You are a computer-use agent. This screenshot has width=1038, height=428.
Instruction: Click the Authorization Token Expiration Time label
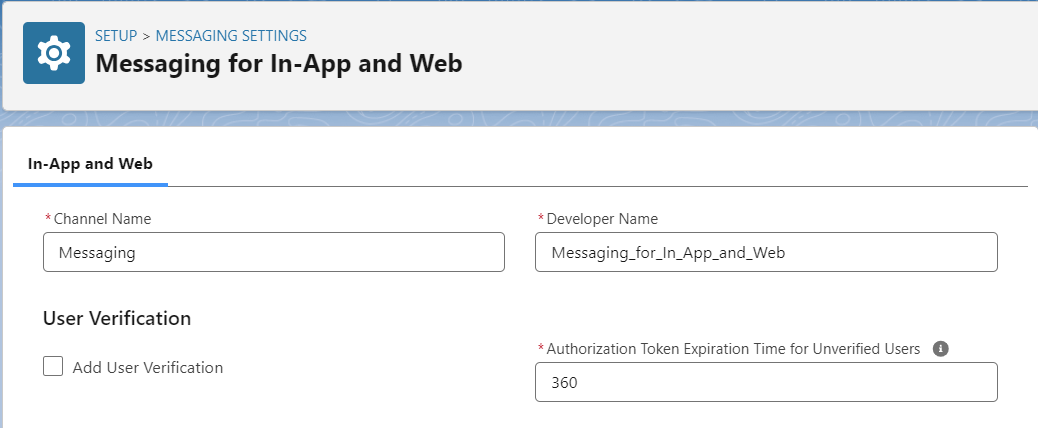[x=733, y=349]
